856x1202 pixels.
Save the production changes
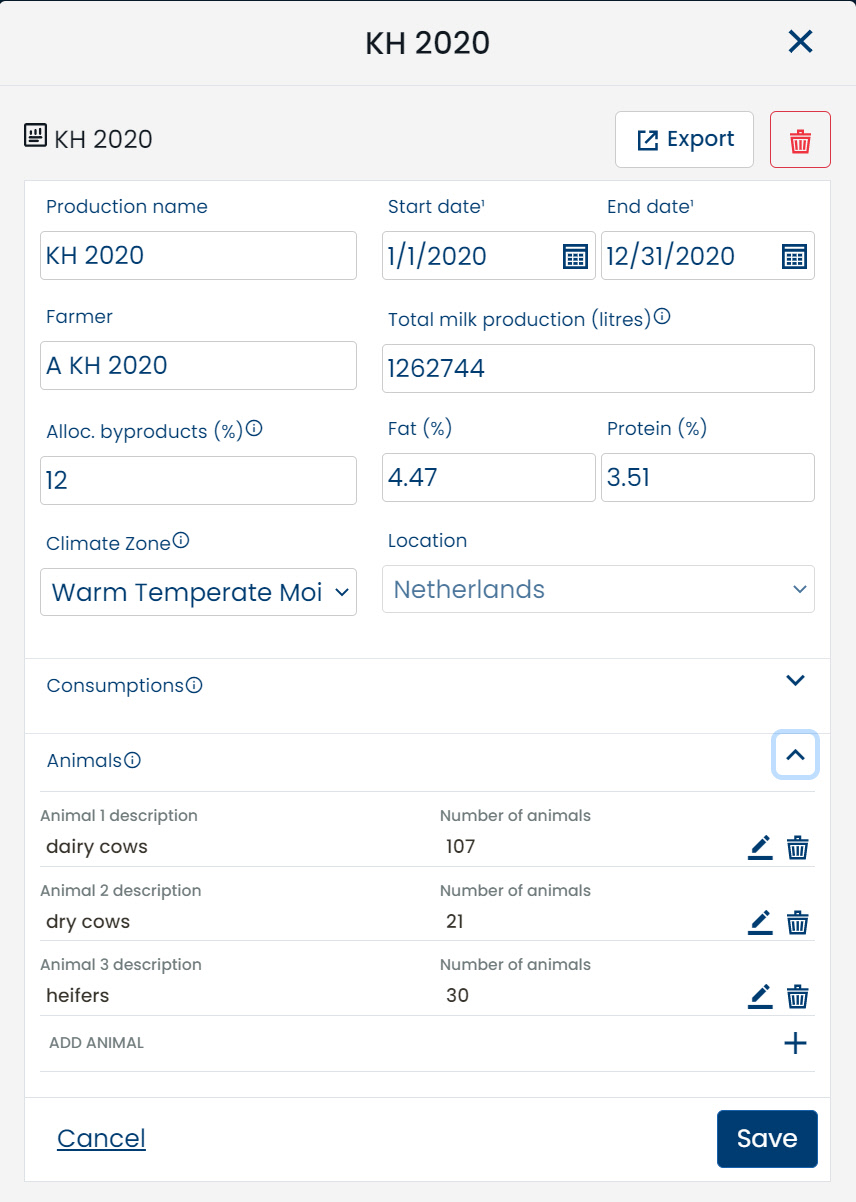pos(767,1138)
